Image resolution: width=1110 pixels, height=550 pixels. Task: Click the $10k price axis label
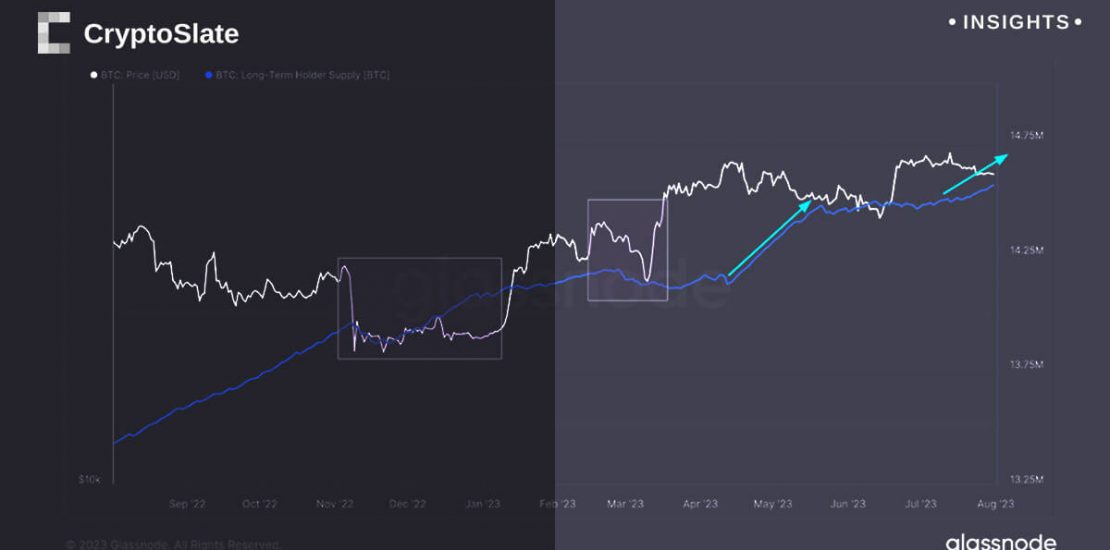click(88, 481)
